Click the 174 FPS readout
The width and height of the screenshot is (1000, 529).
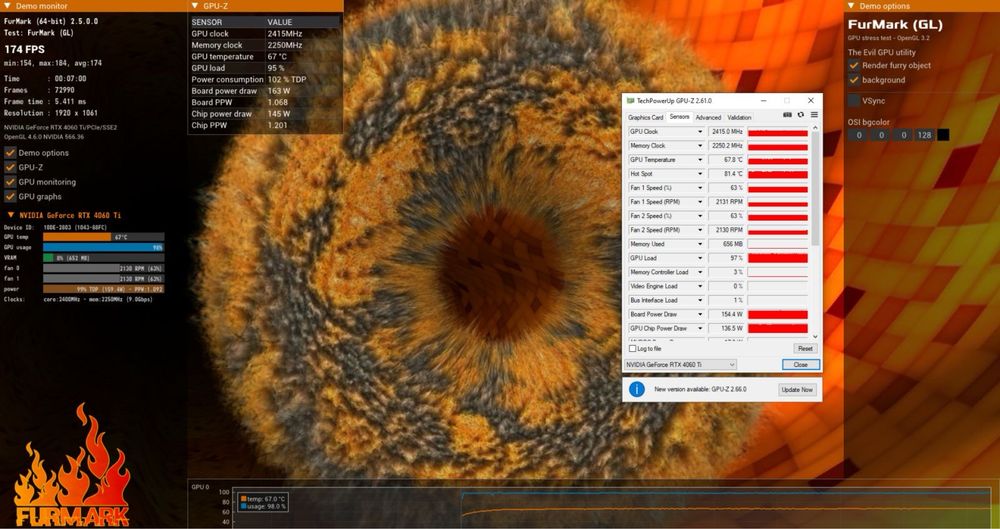(x=24, y=49)
